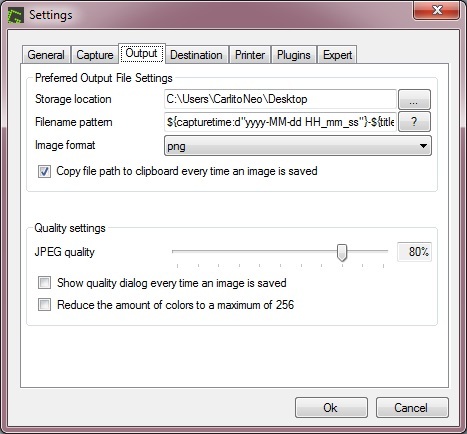Click the Filename pattern input field
This screenshot has height=434, width=467.
coord(280,122)
